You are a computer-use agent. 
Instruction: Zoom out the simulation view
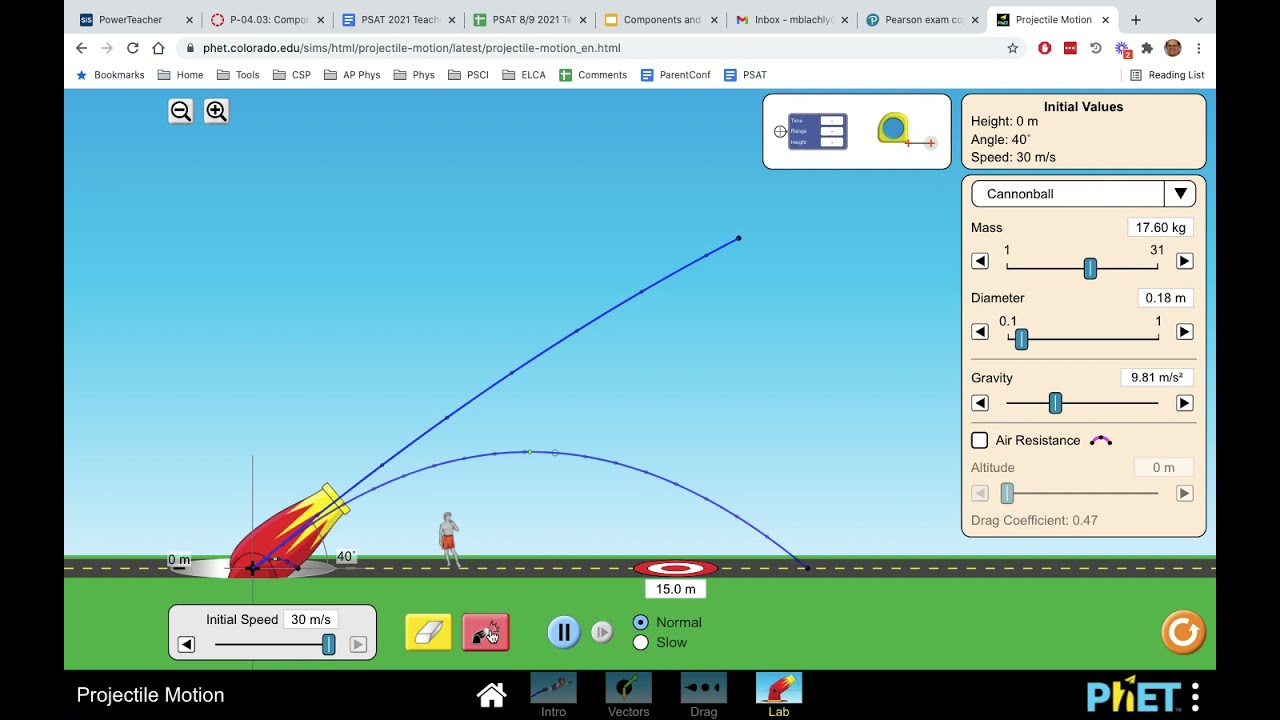(x=181, y=111)
